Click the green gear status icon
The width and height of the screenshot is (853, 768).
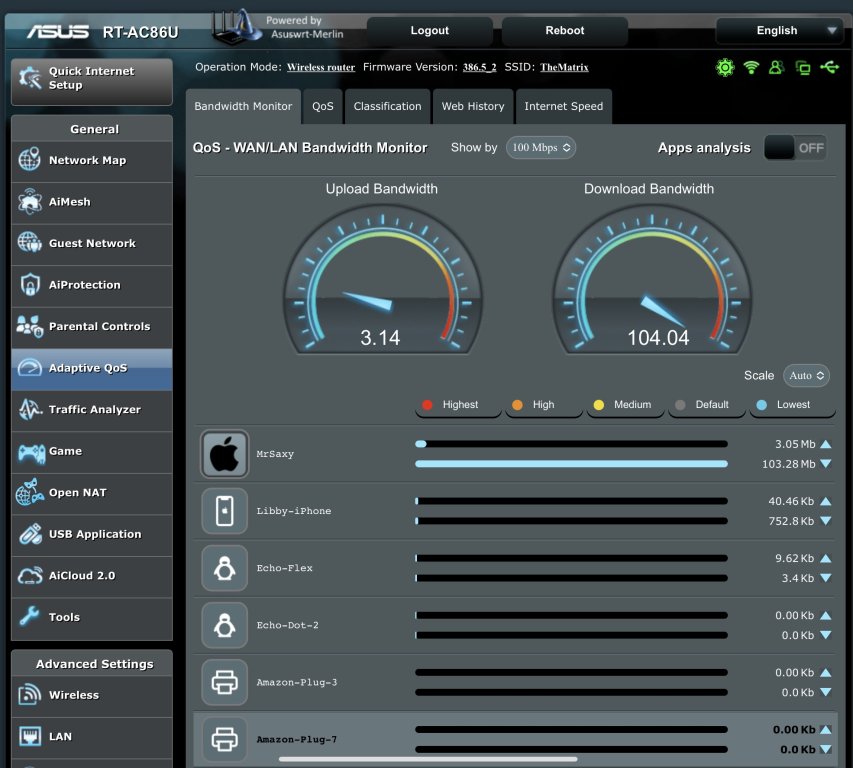725,67
